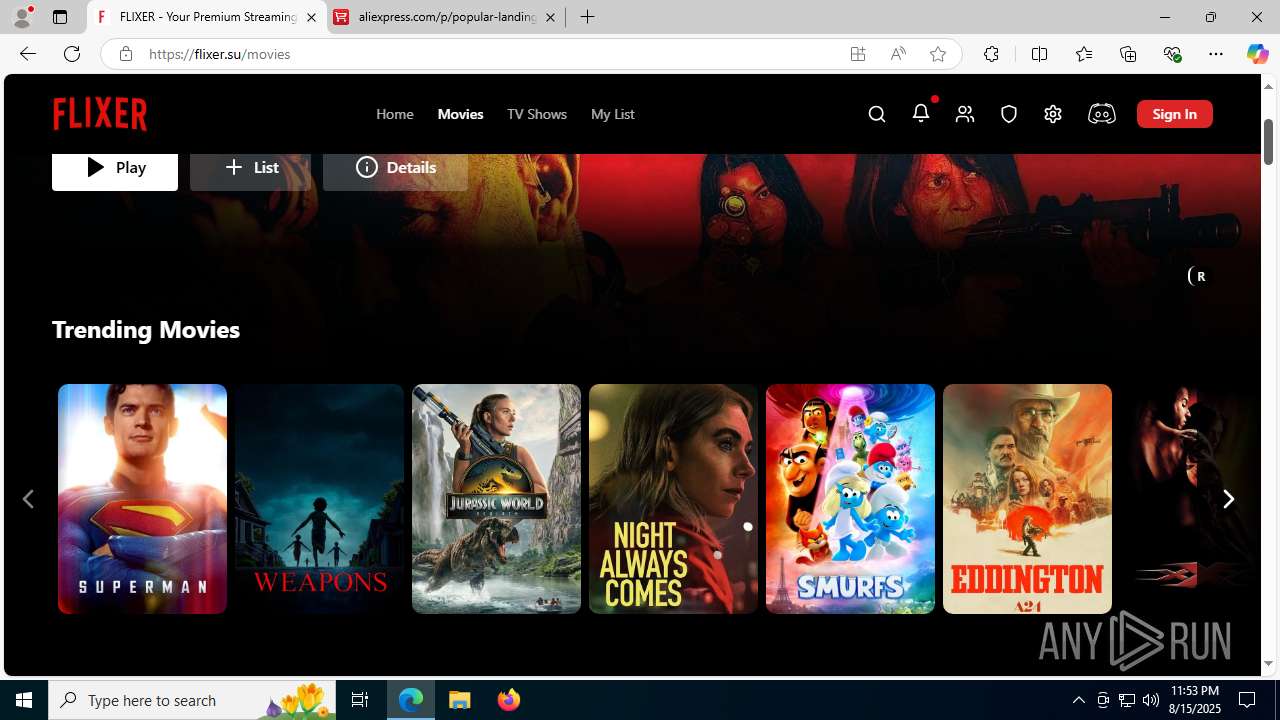This screenshot has height=720, width=1280.
Task: Click the page vertical scrollbar thumb
Action: pos(1268,141)
